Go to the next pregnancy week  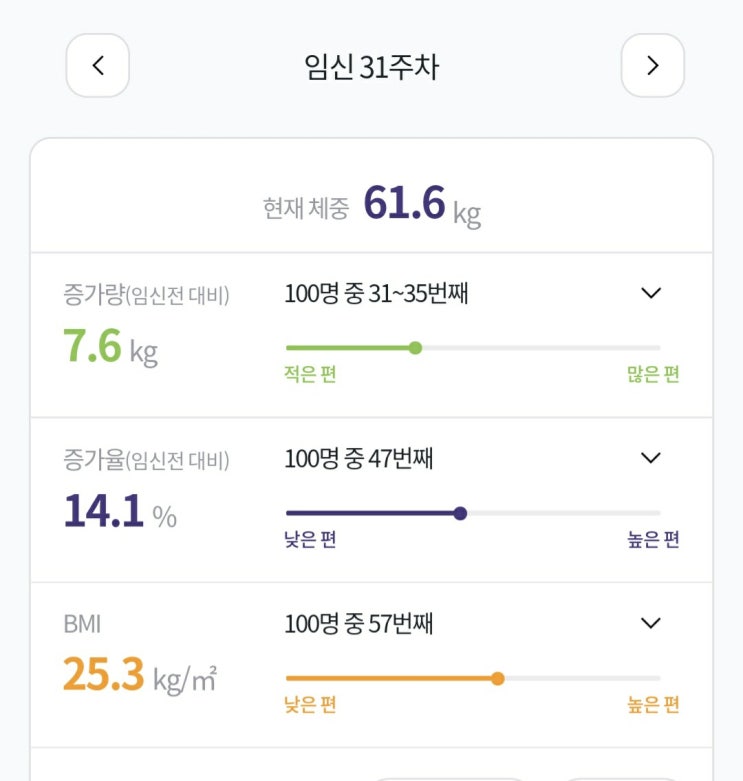(652, 65)
